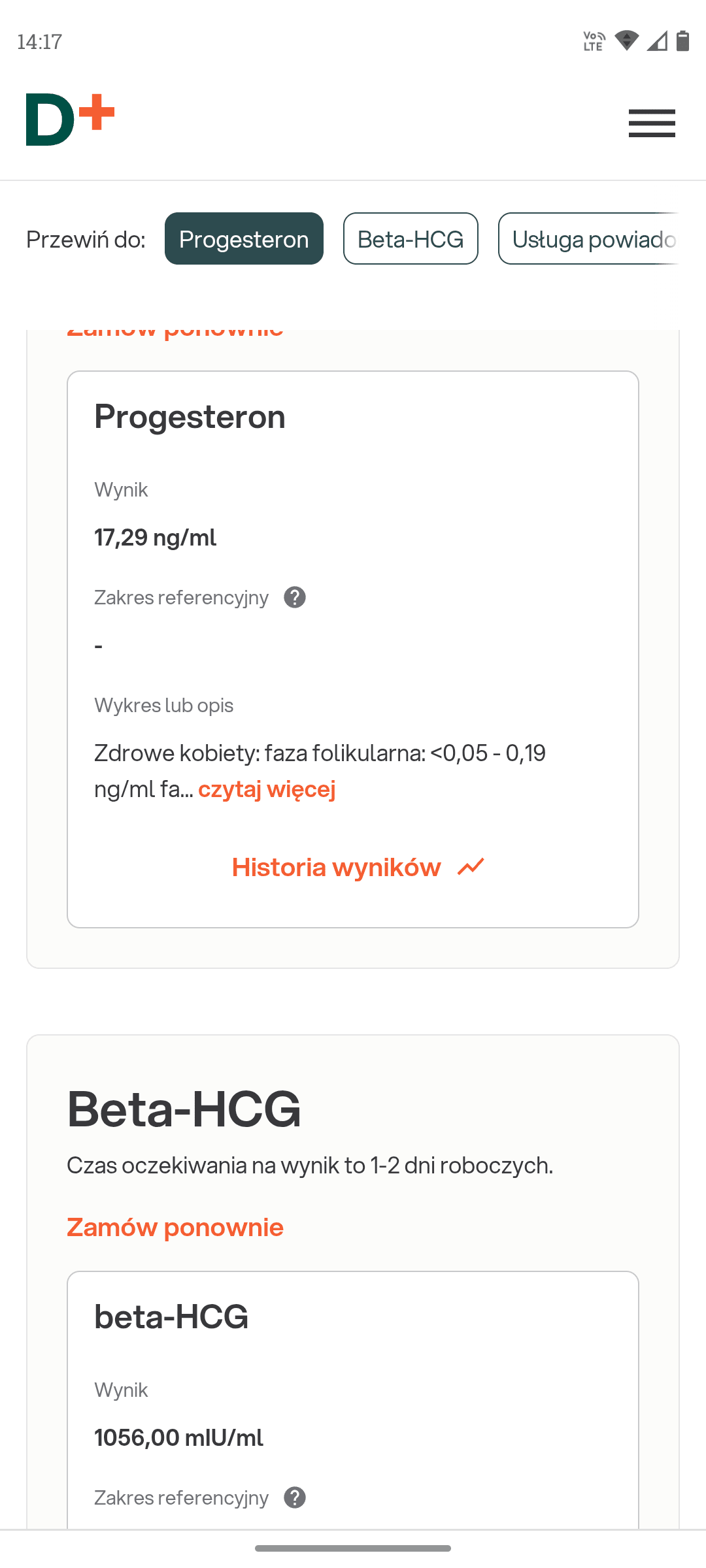Jump to the Progesteron section chip

244,238
